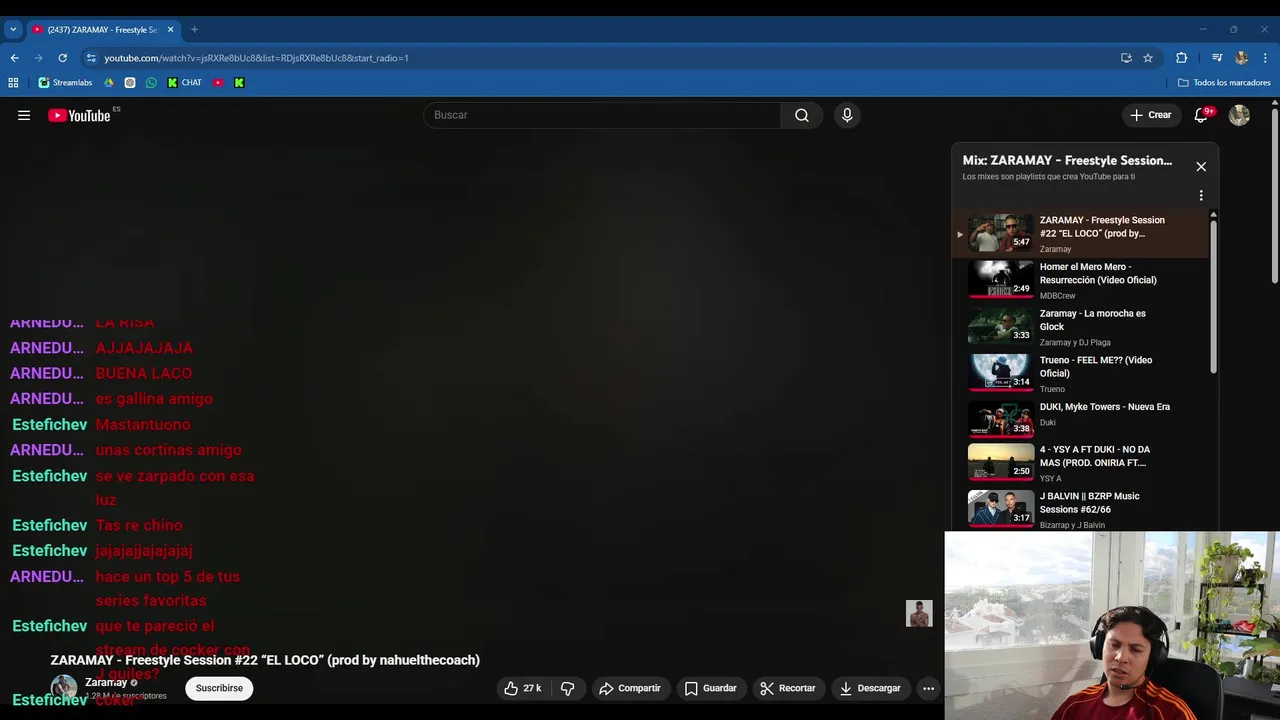Open WhatsApp bookmark icon
Viewport: 1280px width, 720px height.
(151, 83)
